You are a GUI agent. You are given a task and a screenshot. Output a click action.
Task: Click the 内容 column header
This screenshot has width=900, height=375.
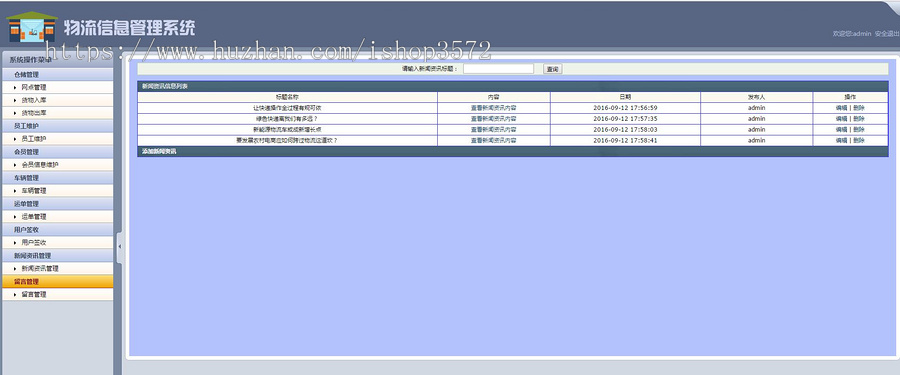[x=494, y=97]
